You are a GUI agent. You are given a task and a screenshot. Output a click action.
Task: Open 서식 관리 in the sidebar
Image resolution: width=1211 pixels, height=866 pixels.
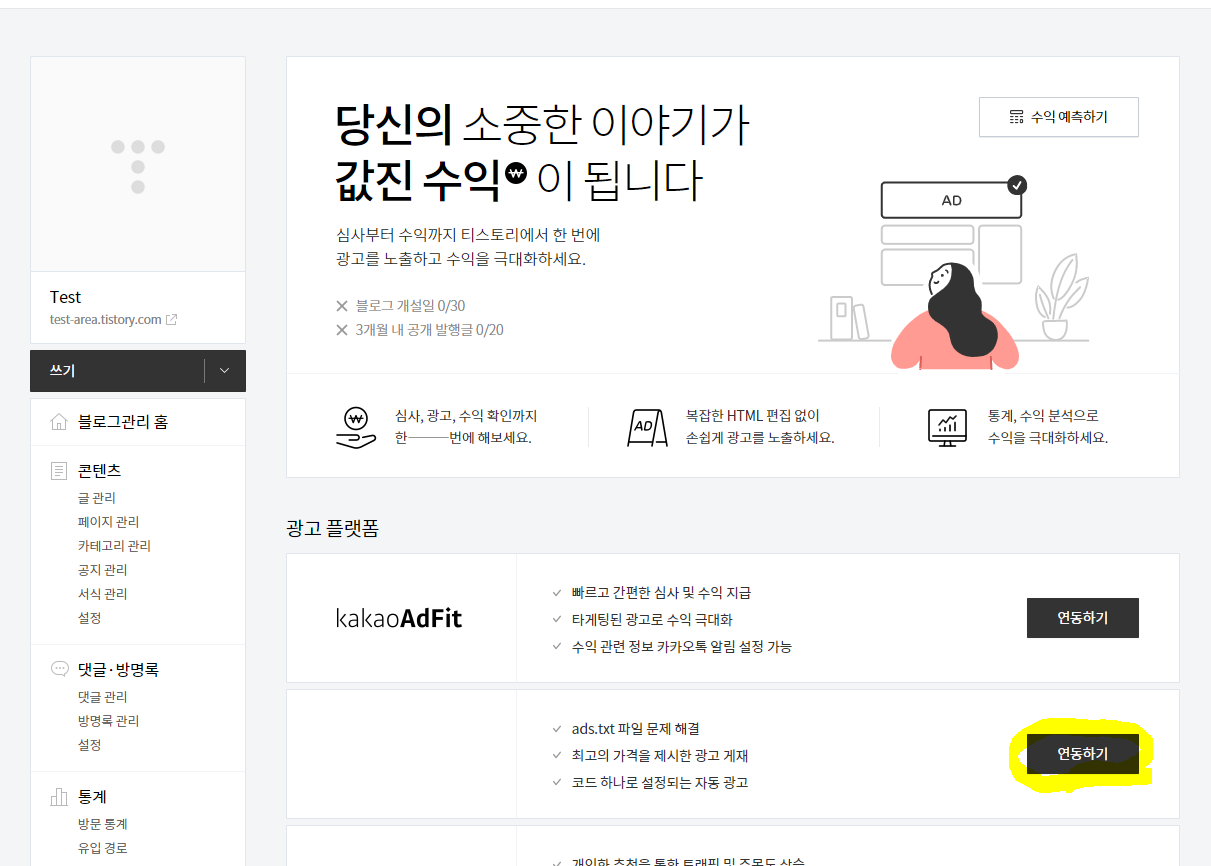(103, 594)
